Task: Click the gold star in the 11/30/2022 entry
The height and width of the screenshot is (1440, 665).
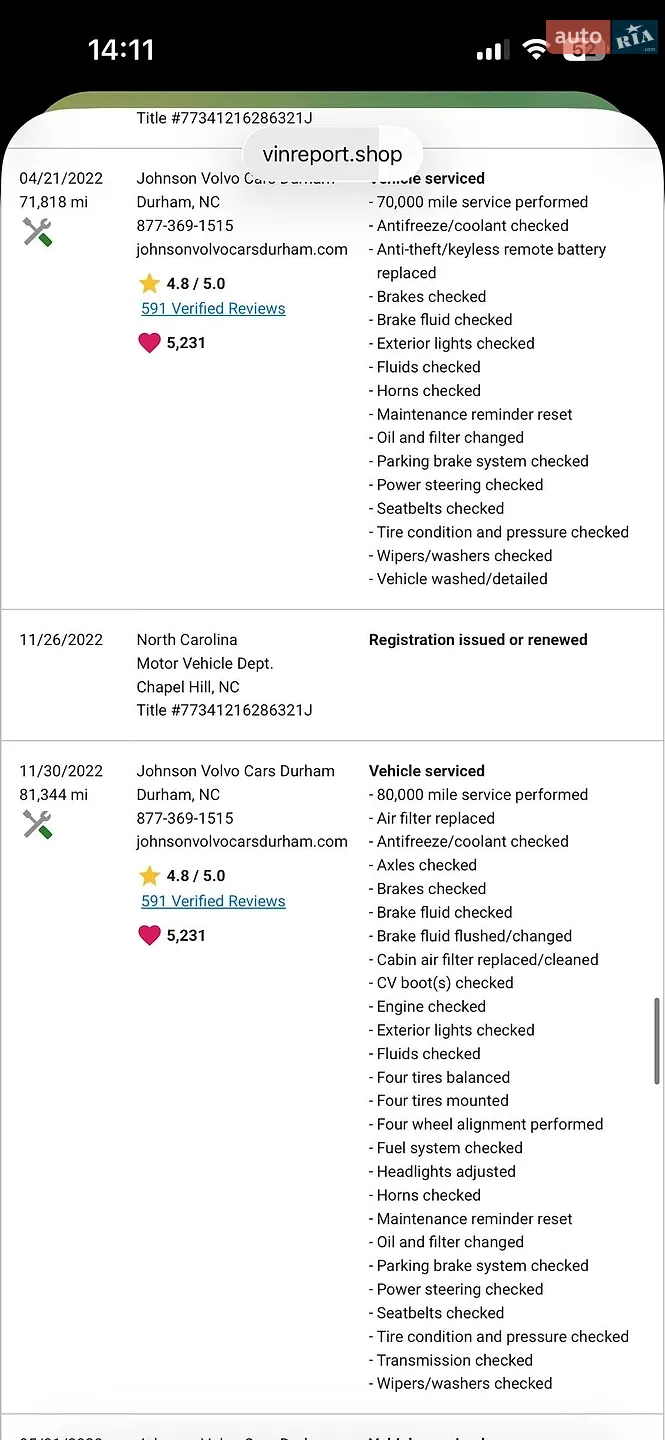Action: click(x=149, y=876)
